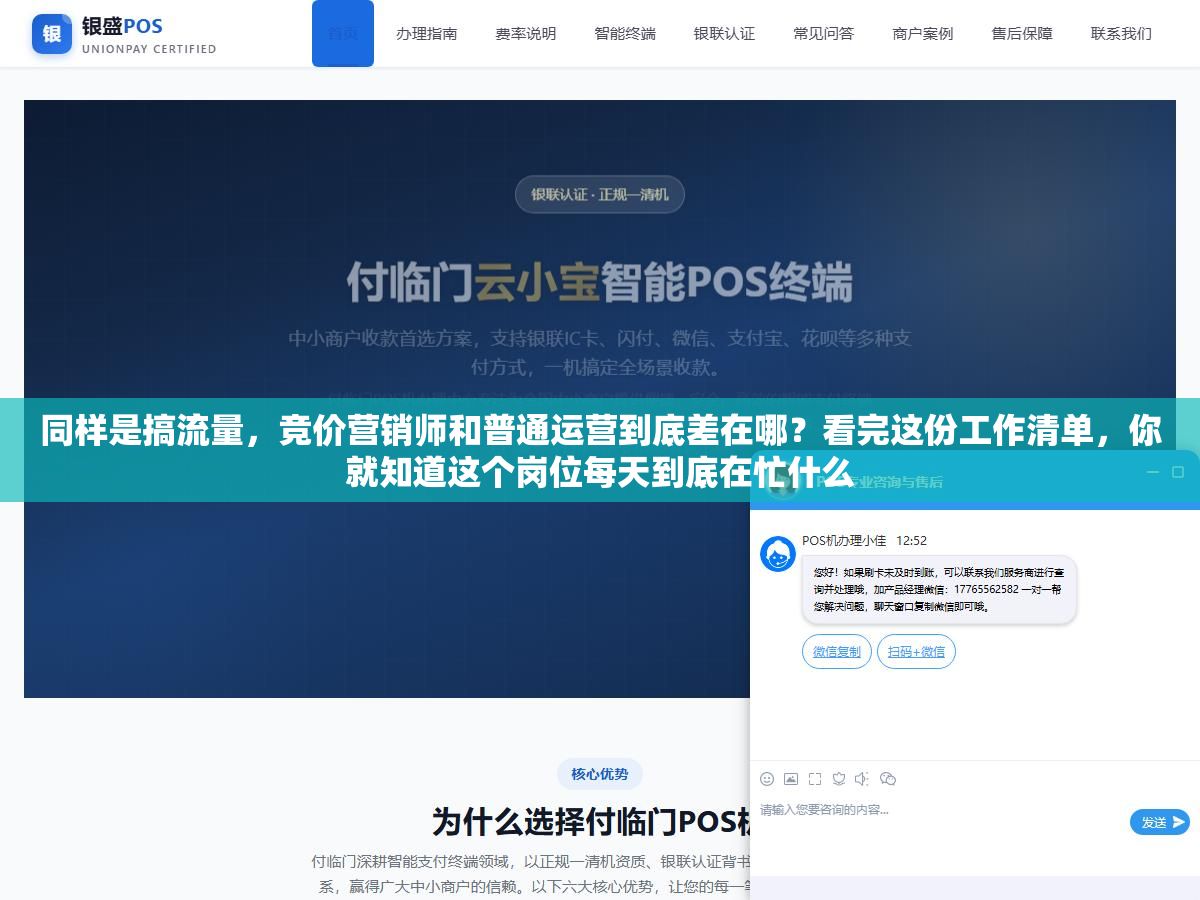Click the agent avatar POS机办理小佳

point(778,554)
